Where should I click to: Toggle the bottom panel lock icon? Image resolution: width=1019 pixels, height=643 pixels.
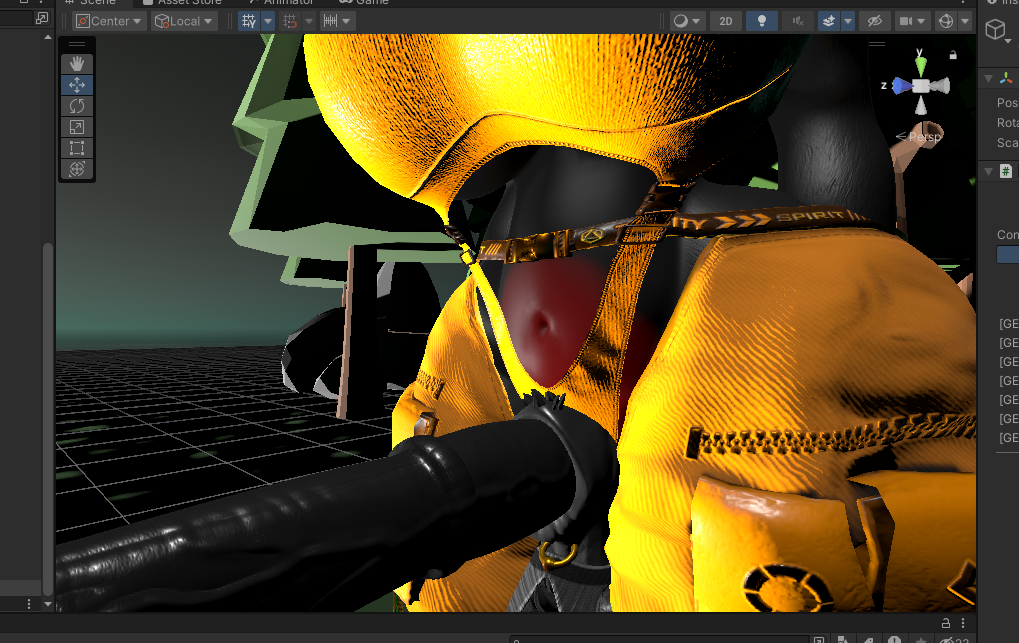tap(946, 623)
